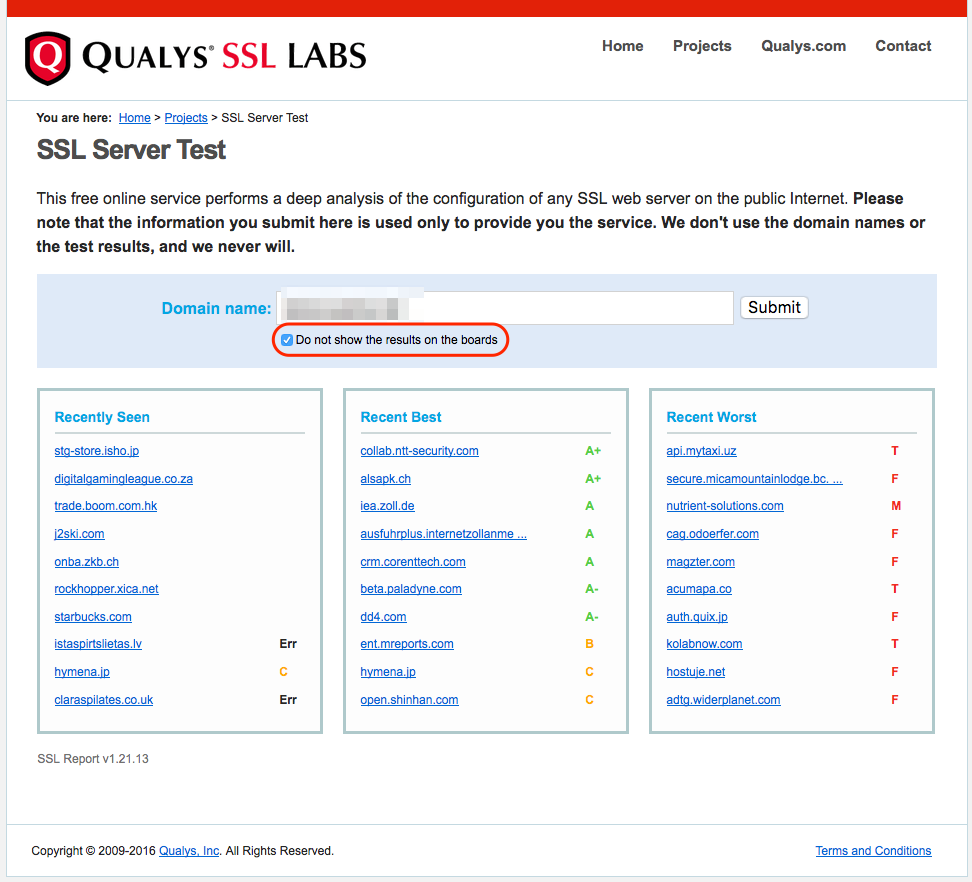Open api.mytaxi.uz in Recent Worst
The height and width of the screenshot is (882, 972).
[701, 451]
